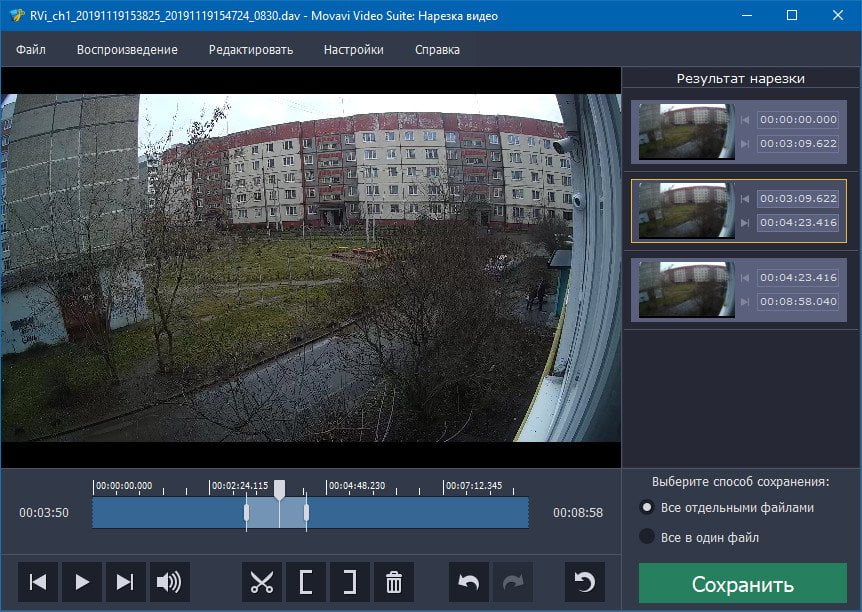Open the Файл menu
This screenshot has width=862, height=612.
click(x=31, y=49)
